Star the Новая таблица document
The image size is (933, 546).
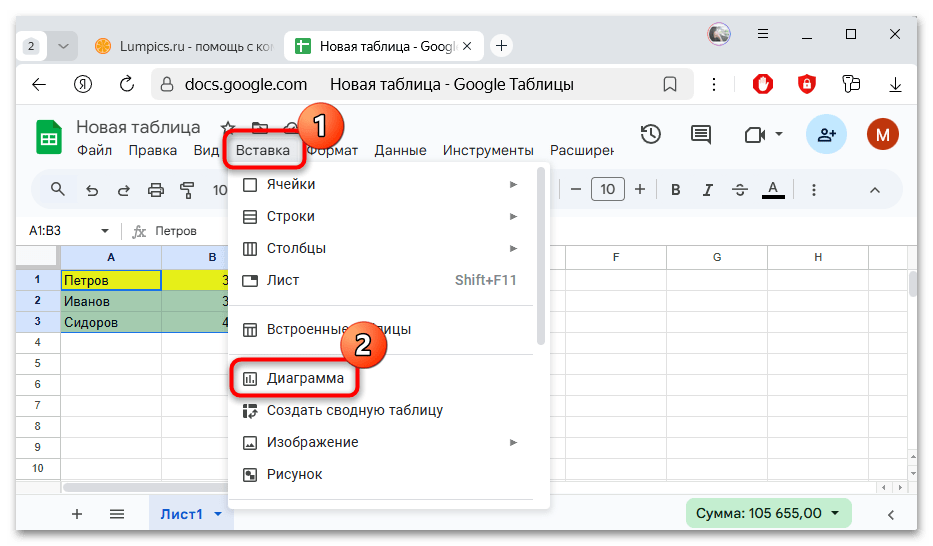(227, 128)
